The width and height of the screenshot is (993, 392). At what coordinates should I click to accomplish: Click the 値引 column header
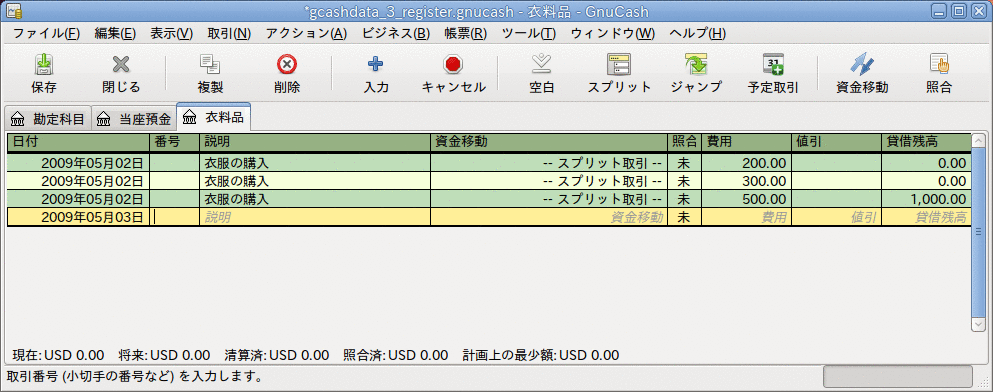pyautogui.click(x=836, y=142)
